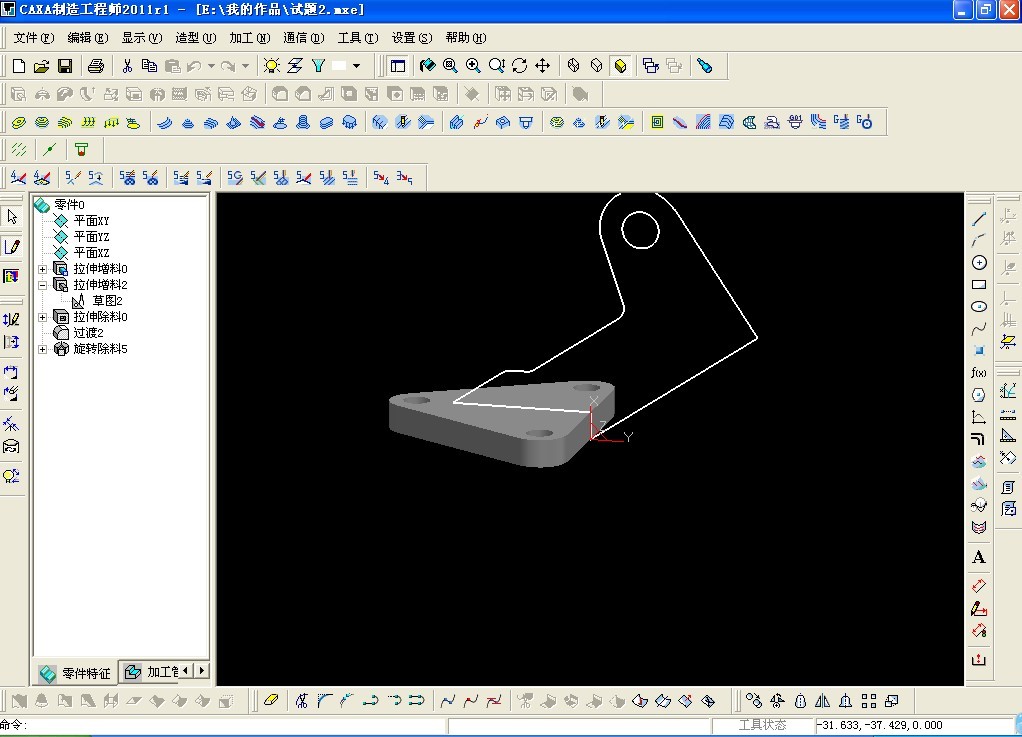The image size is (1022, 737).
Task: Click the light bulb icon in toolbar
Action: (x=272, y=66)
